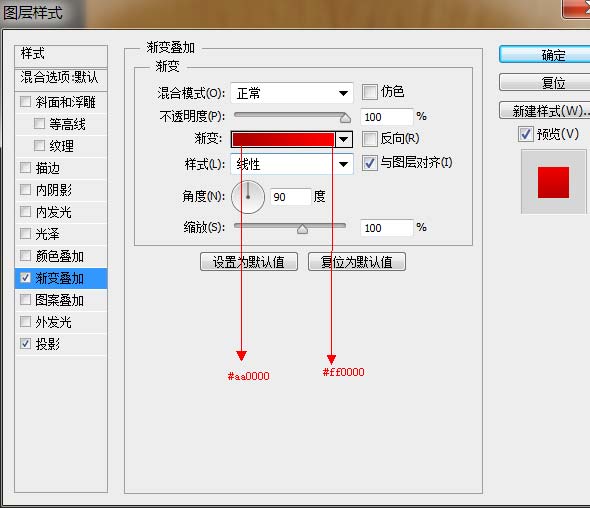This screenshot has width=590, height=508.
Task: Uncheck the 预览(V) preview checkbox
Action: [x=526, y=134]
